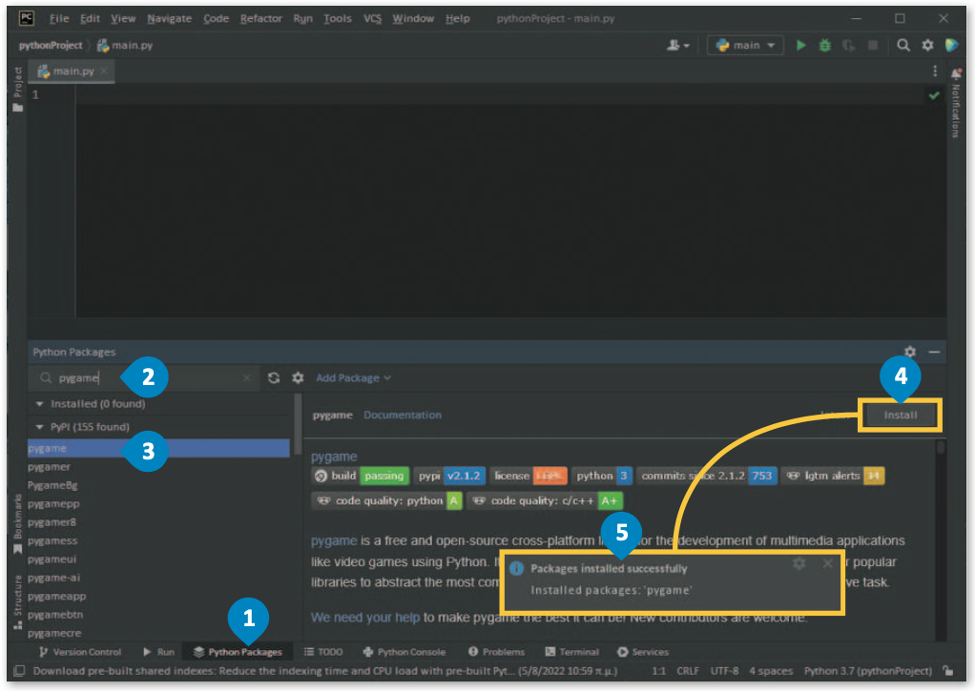Viewport: 977px width, 691px height.
Task: Open the Run tool window tab
Action: click(159, 652)
